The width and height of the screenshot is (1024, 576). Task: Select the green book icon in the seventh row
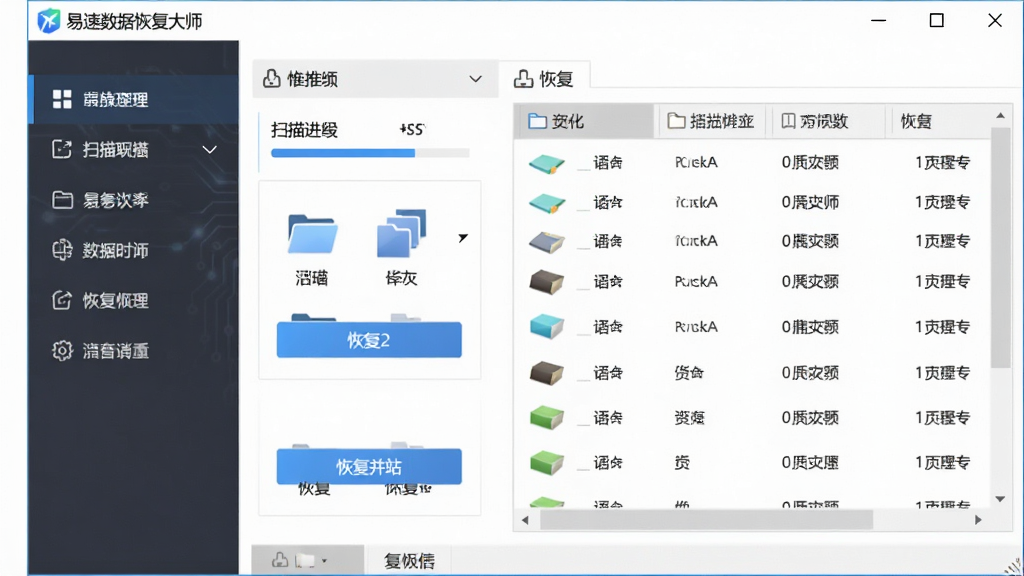tap(547, 417)
